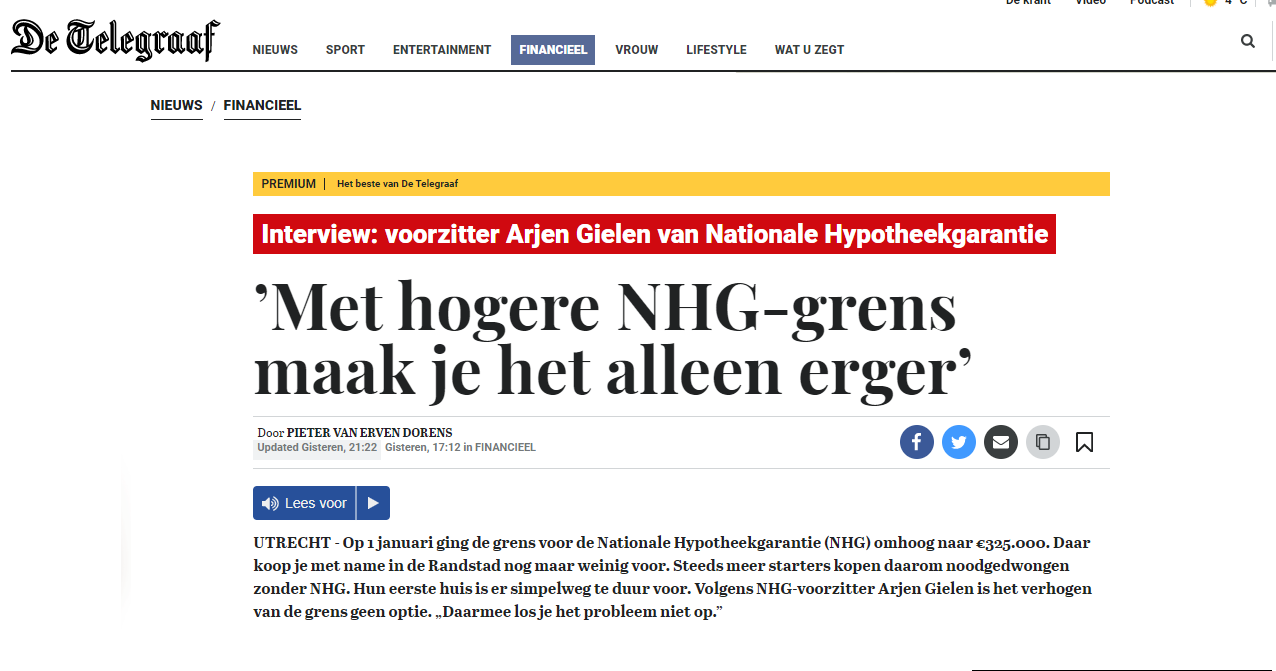Click the PREMIUM label in yellow banner

tap(288, 184)
